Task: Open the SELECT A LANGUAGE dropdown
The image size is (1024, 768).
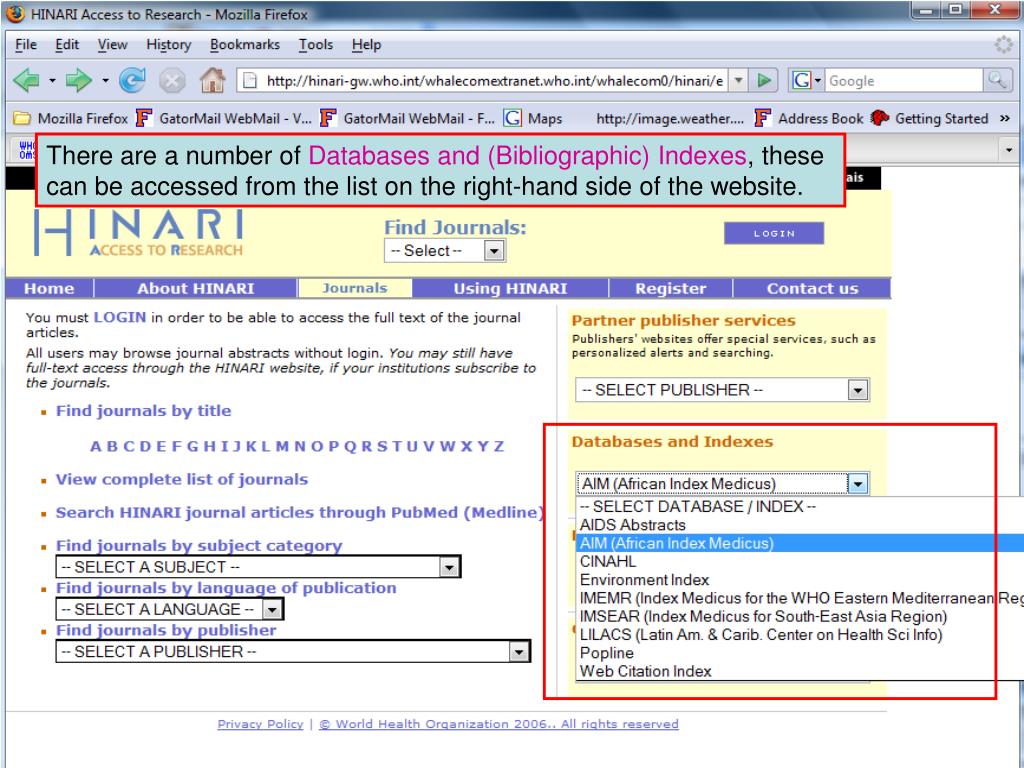Action: [169, 609]
